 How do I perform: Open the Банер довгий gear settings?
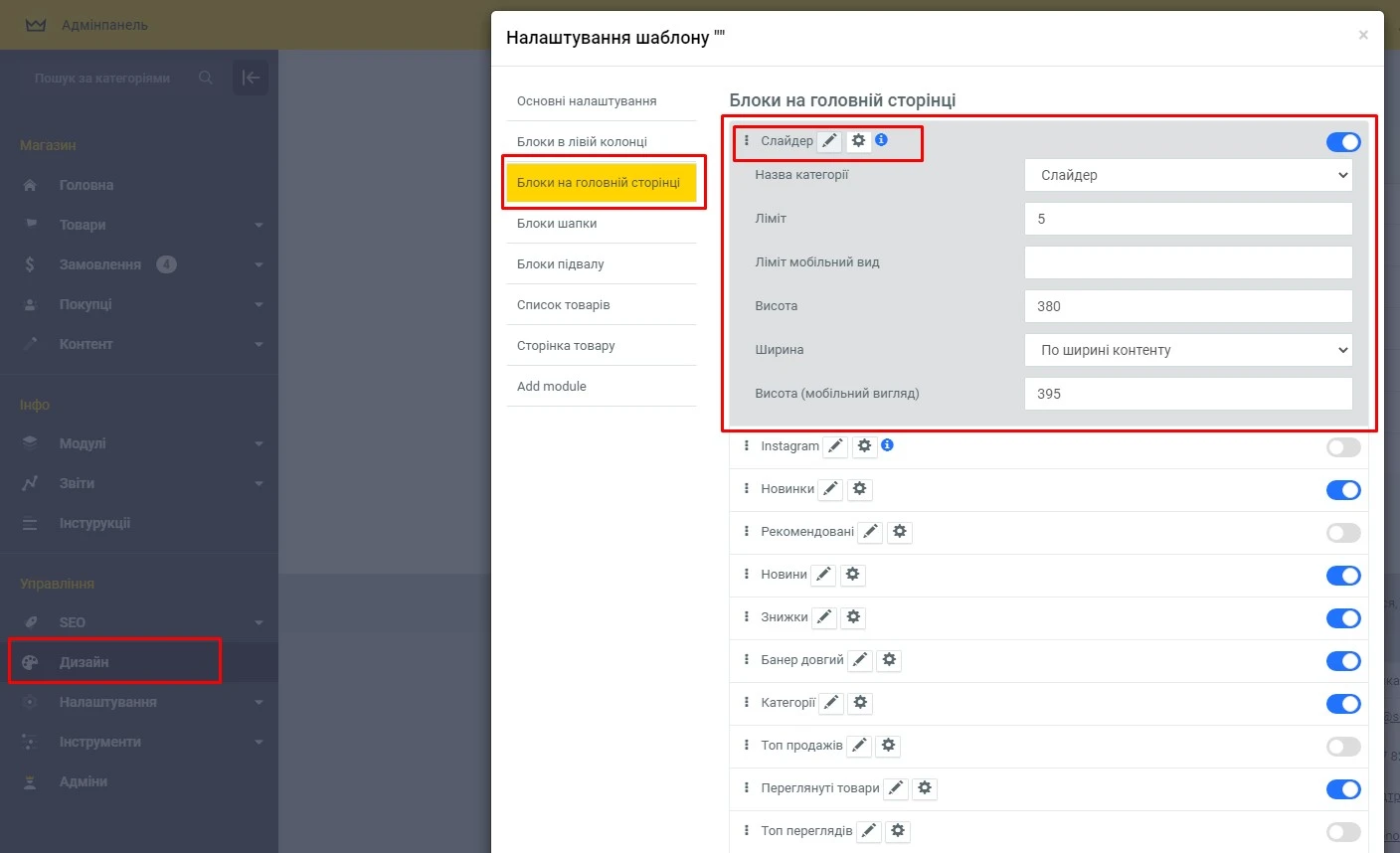(x=888, y=659)
